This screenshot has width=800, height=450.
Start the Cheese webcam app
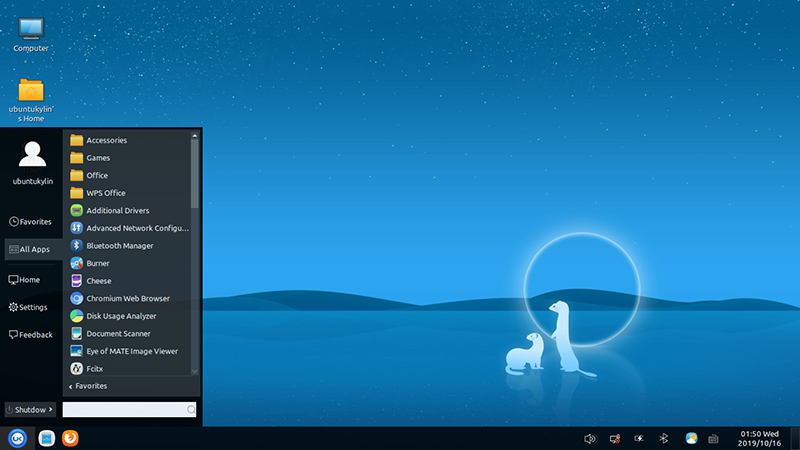[98, 281]
